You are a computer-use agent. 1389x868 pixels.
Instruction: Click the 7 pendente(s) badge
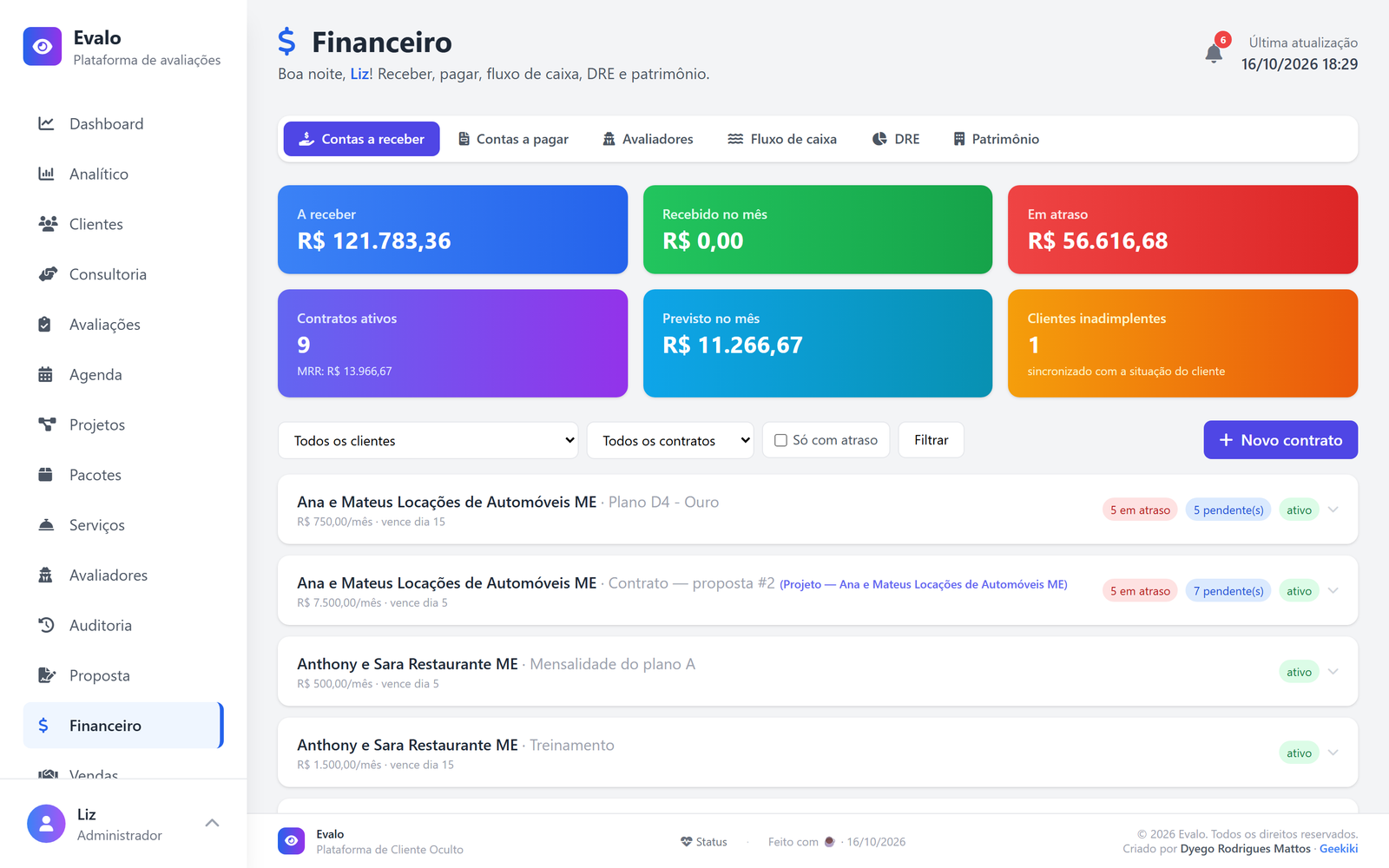(x=1228, y=591)
